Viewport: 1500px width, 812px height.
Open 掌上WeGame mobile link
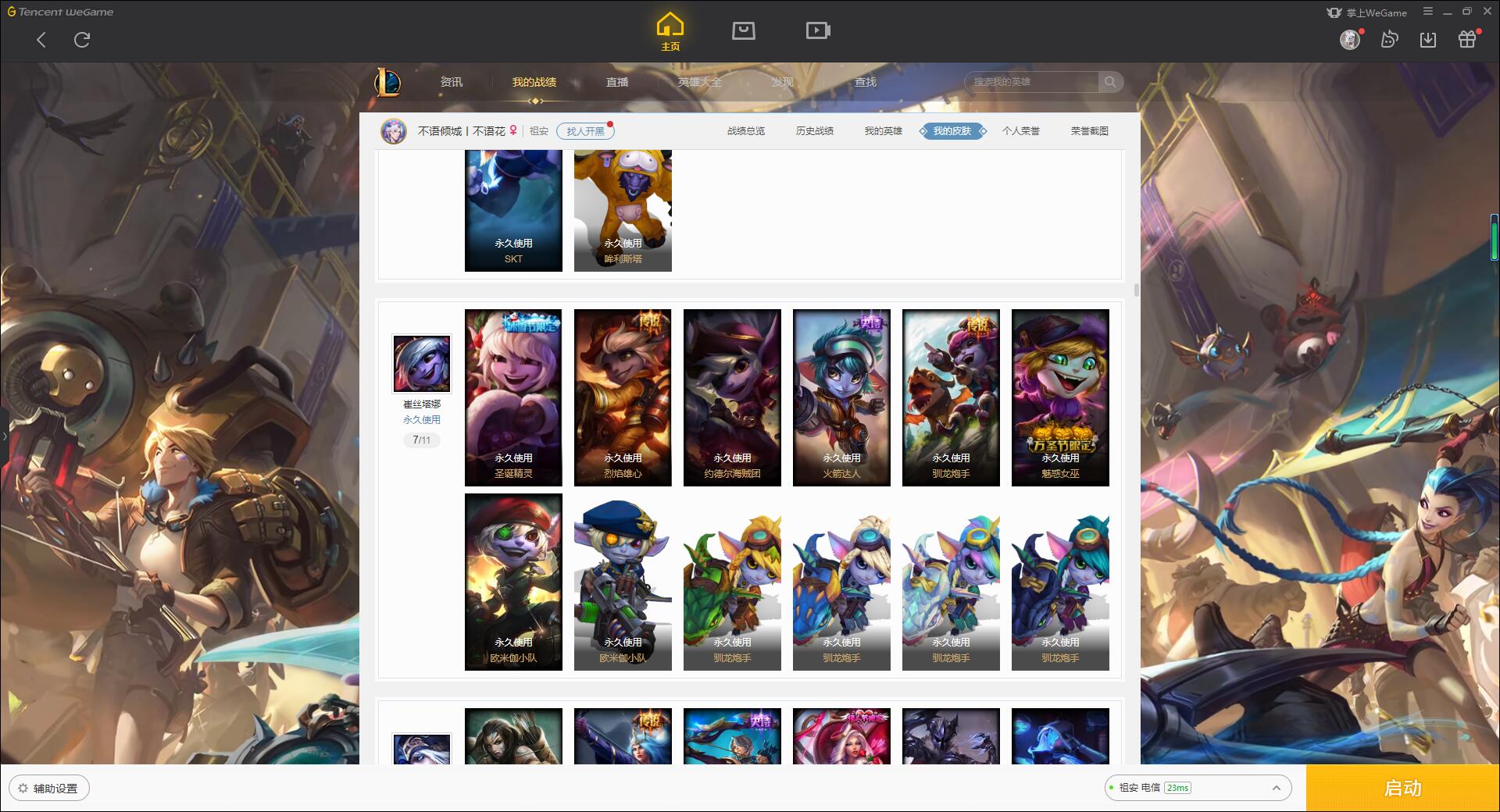click(1366, 12)
